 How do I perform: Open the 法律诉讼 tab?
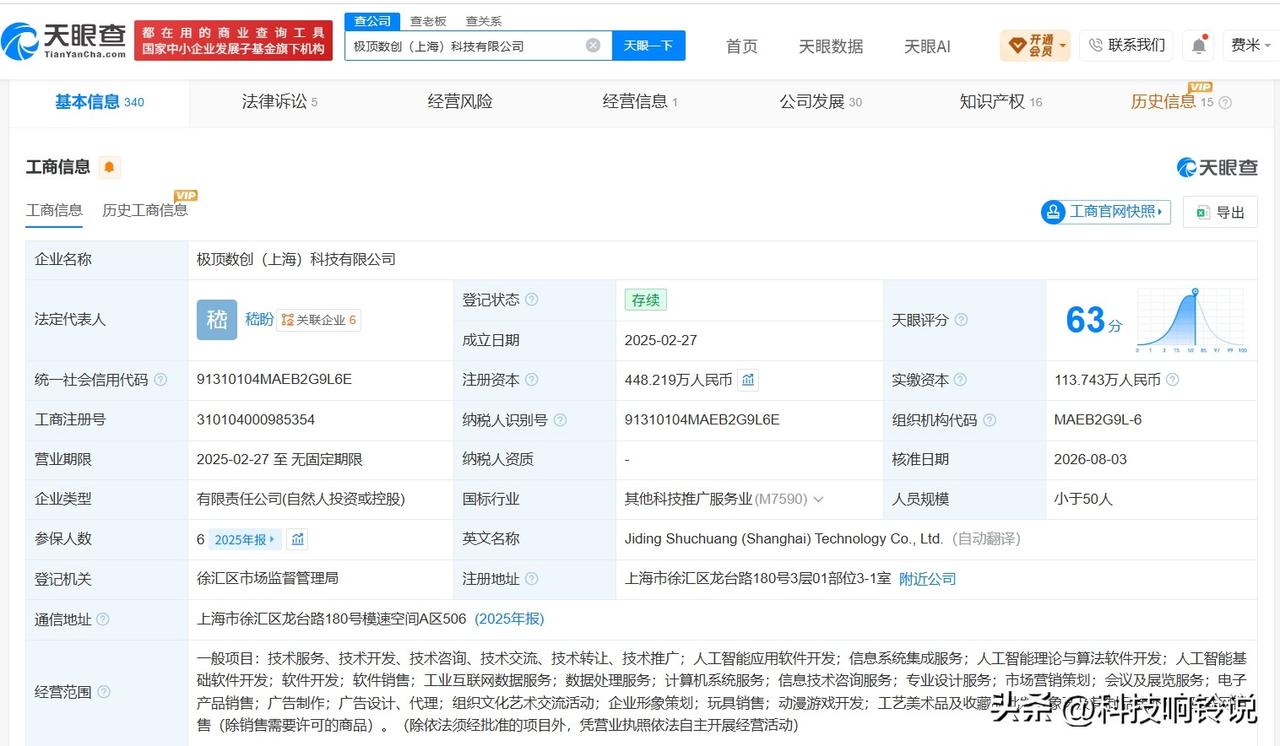279,102
